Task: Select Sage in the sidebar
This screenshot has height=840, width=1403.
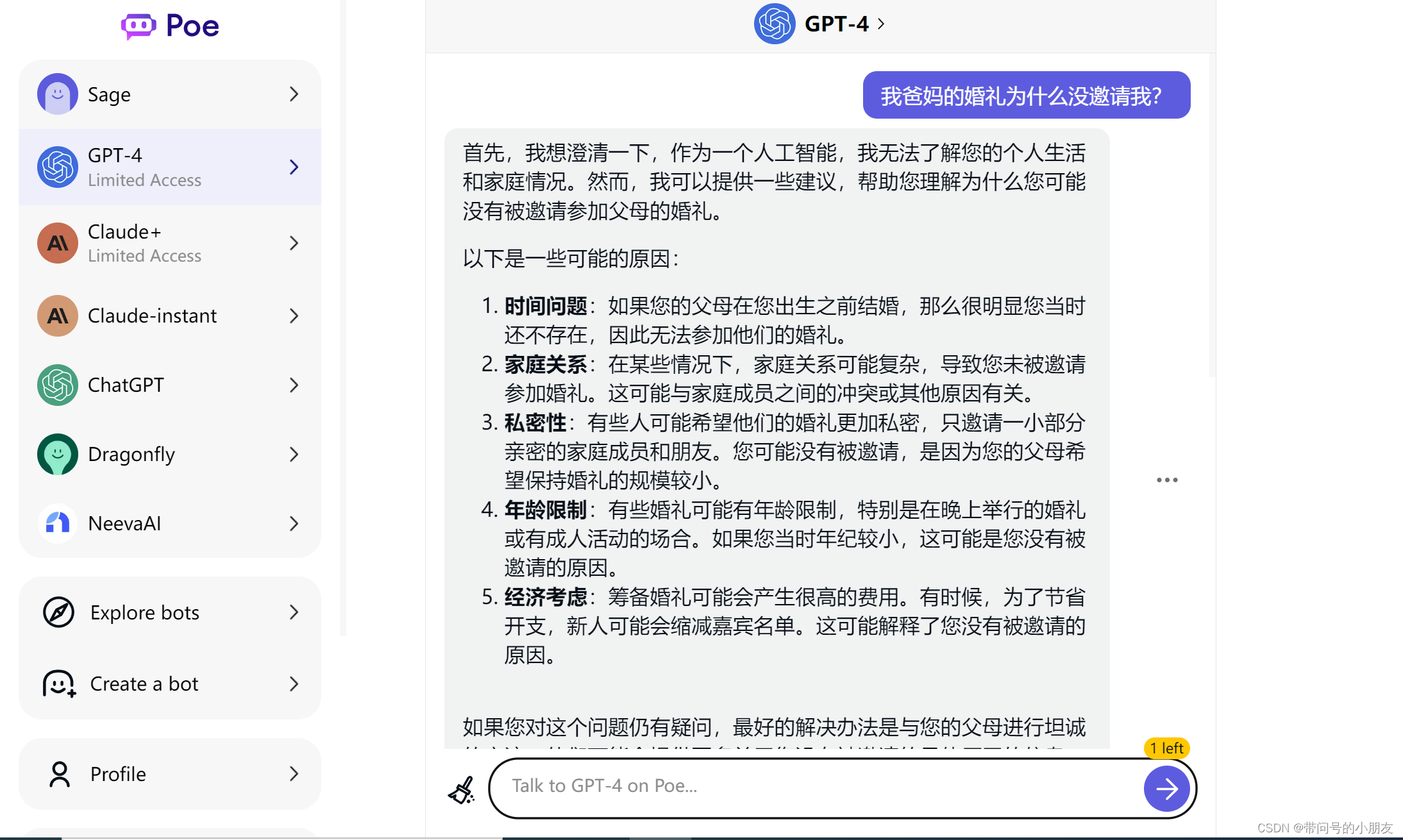Action: [170, 94]
